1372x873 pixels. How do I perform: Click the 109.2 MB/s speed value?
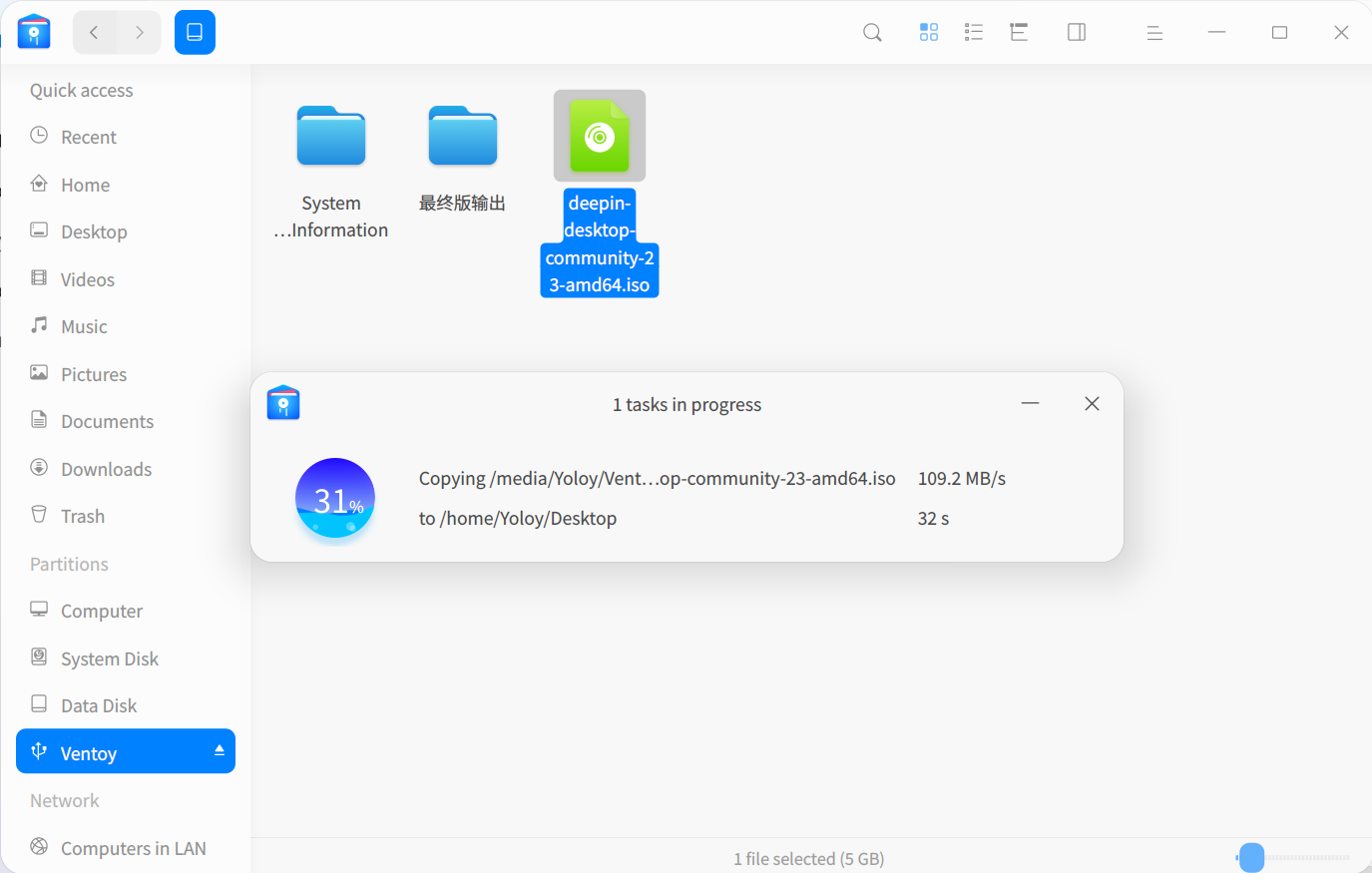click(x=962, y=478)
